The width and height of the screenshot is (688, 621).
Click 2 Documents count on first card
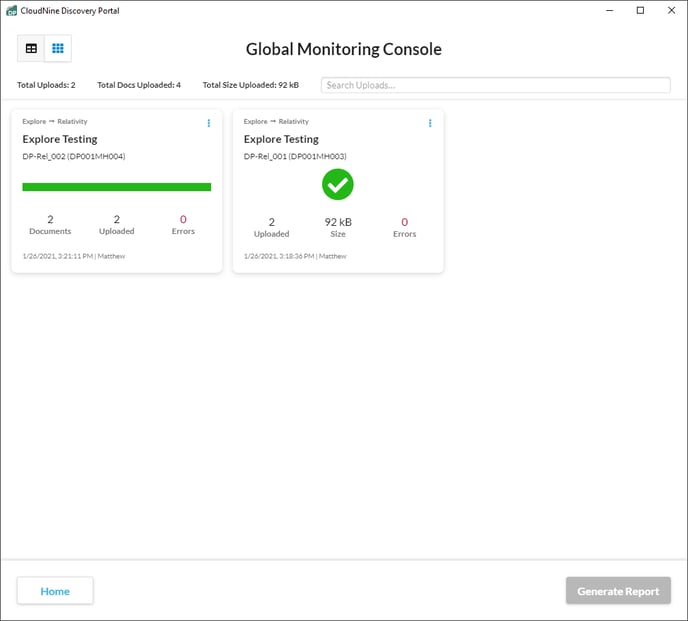tap(50, 225)
